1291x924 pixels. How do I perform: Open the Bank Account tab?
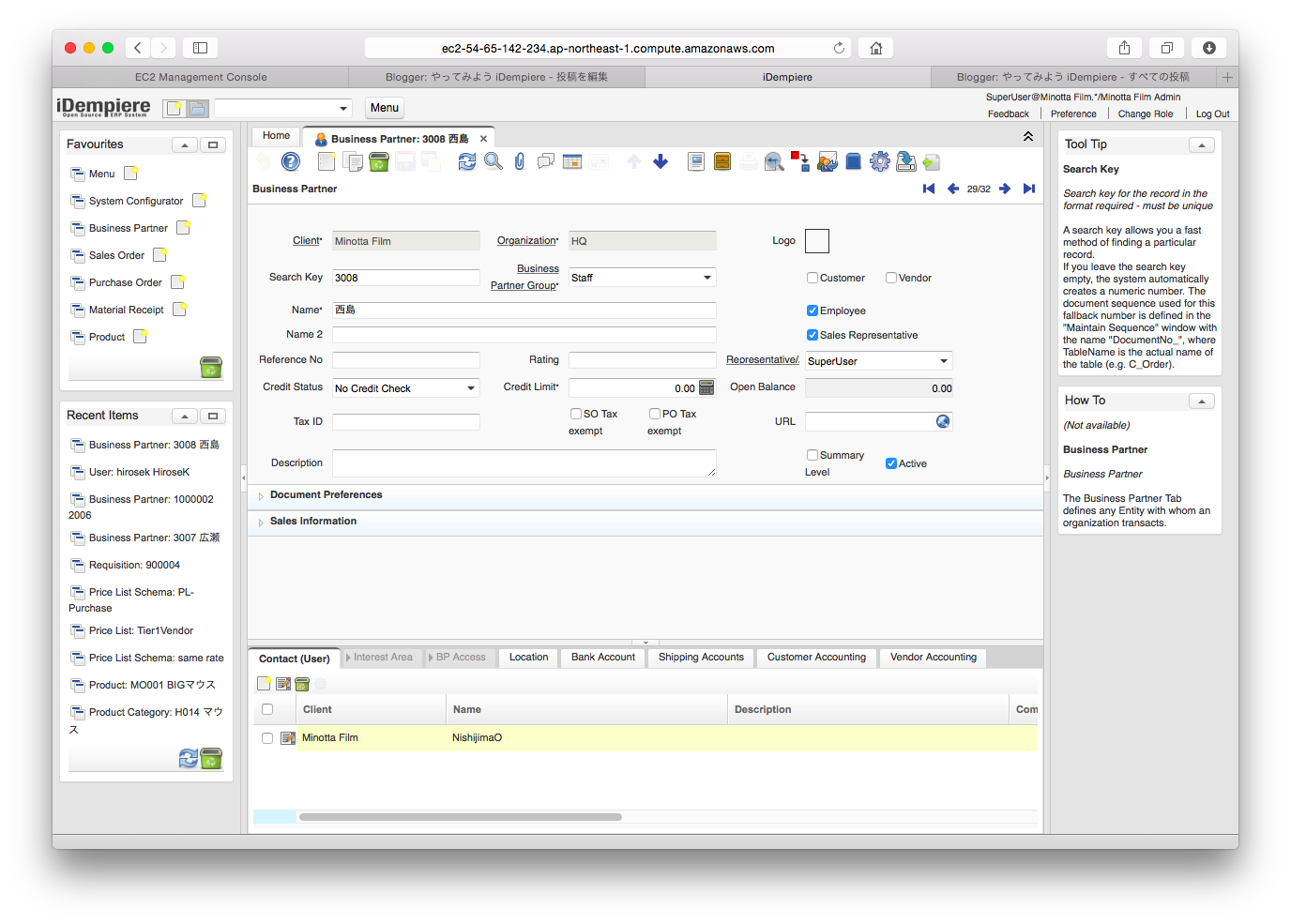click(x=603, y=658)
